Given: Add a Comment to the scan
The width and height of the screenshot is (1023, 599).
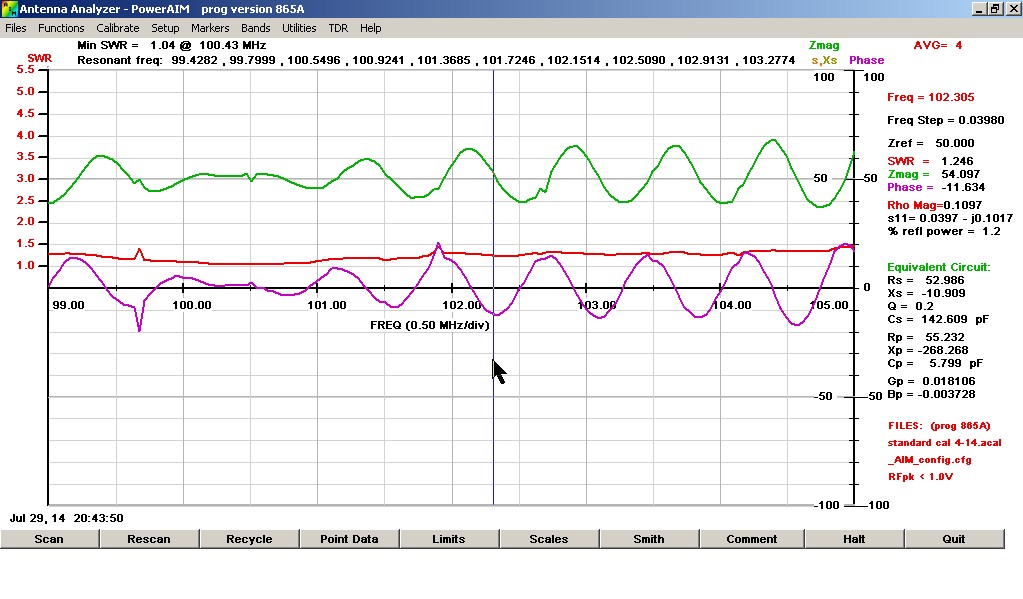Looking at the screenshot, I should (x=752, y=539).
